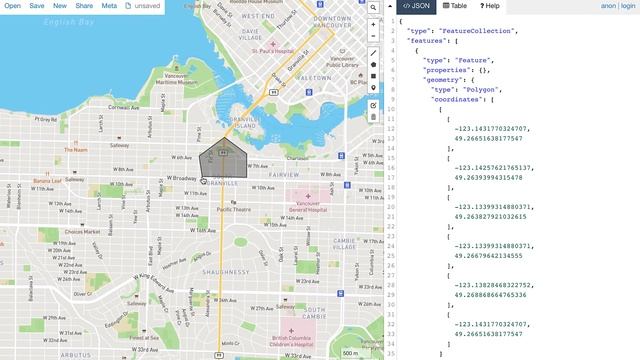Click the Shaughnessy neighbourhood label

click(x=226, y=272)
